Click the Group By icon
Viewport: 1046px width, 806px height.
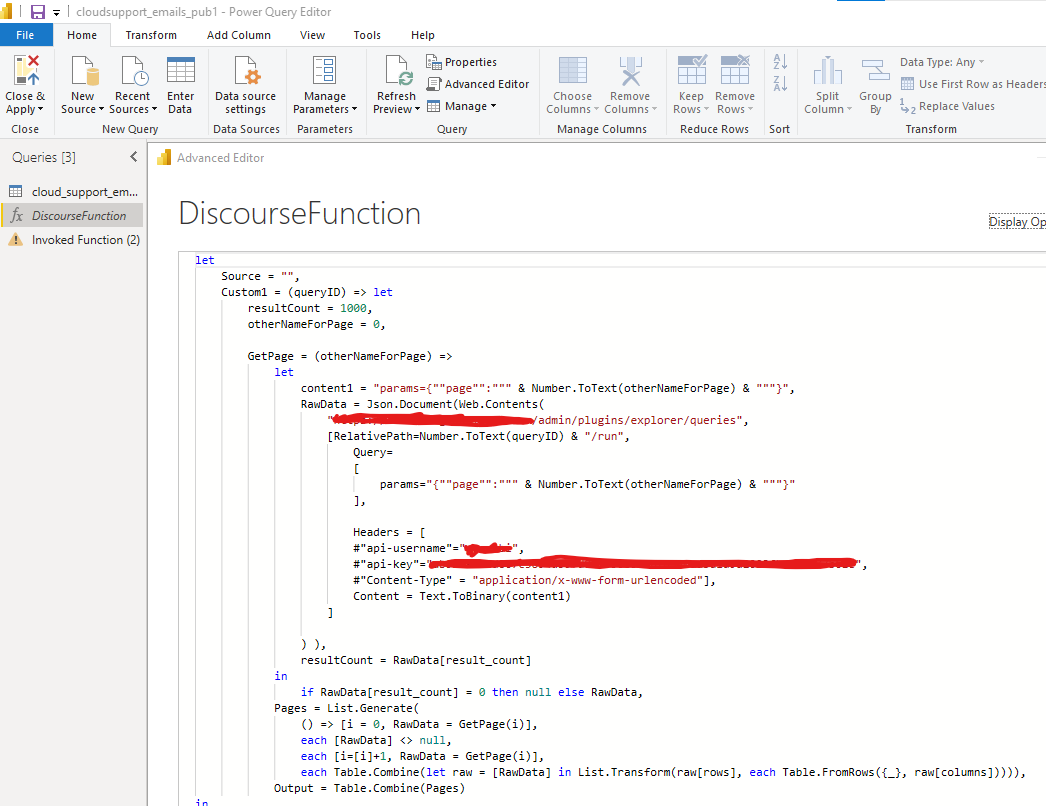click(x=875, y=71)
